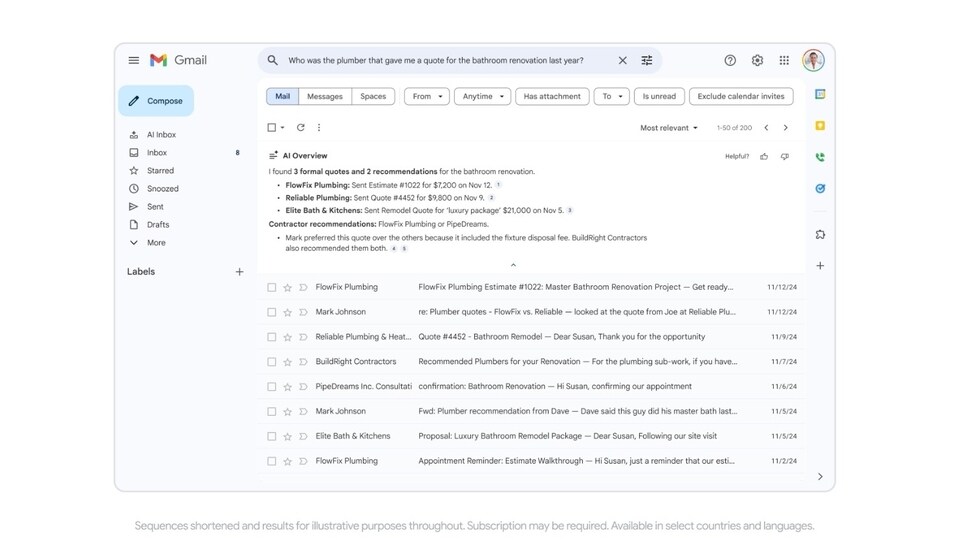Image resolution: width=960 pixels, height=540 pixels.
Task: Mark AI Overview unhelpful thumbs down
Action: pos(785,157)
